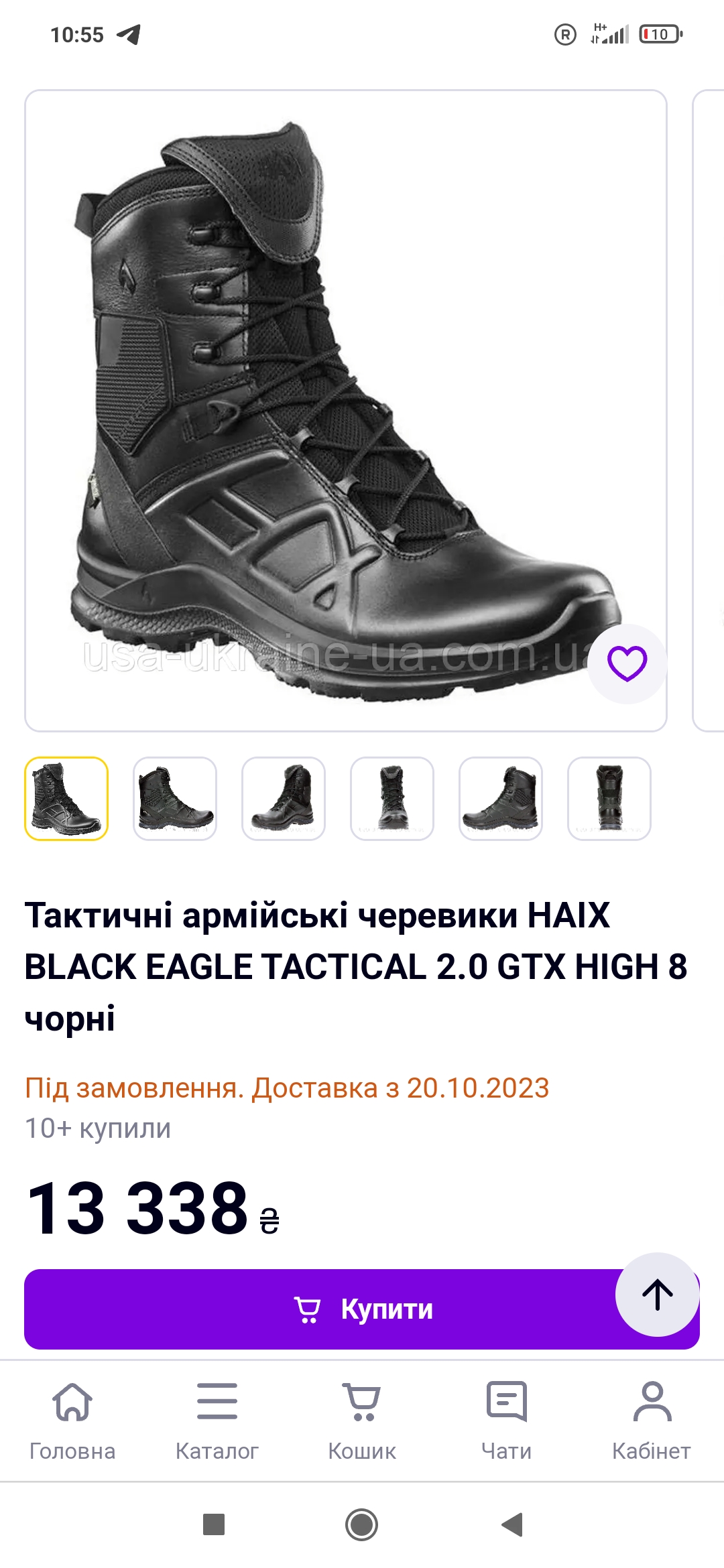This screenshot has width=724, height=1568.
Task: Tap Android home circle button
Action: 362,1524
